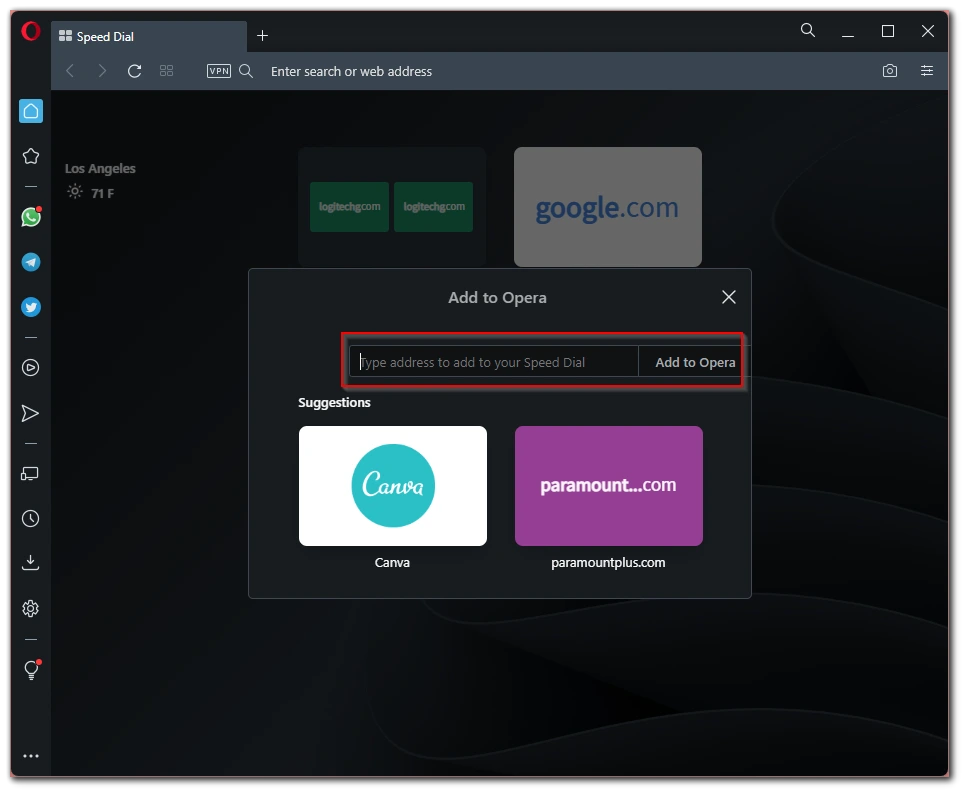Reload the current page
The image size is (967, 795).
(134, 71)
